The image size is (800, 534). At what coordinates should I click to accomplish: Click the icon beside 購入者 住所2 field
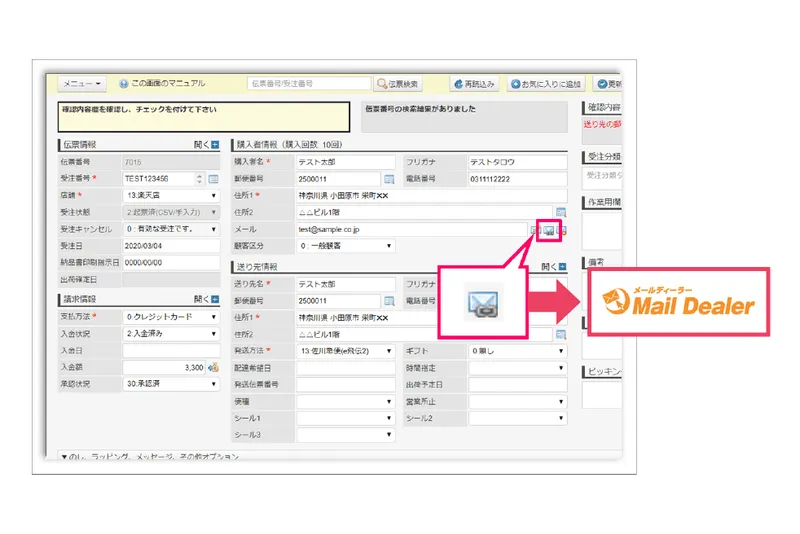[561, 212]
